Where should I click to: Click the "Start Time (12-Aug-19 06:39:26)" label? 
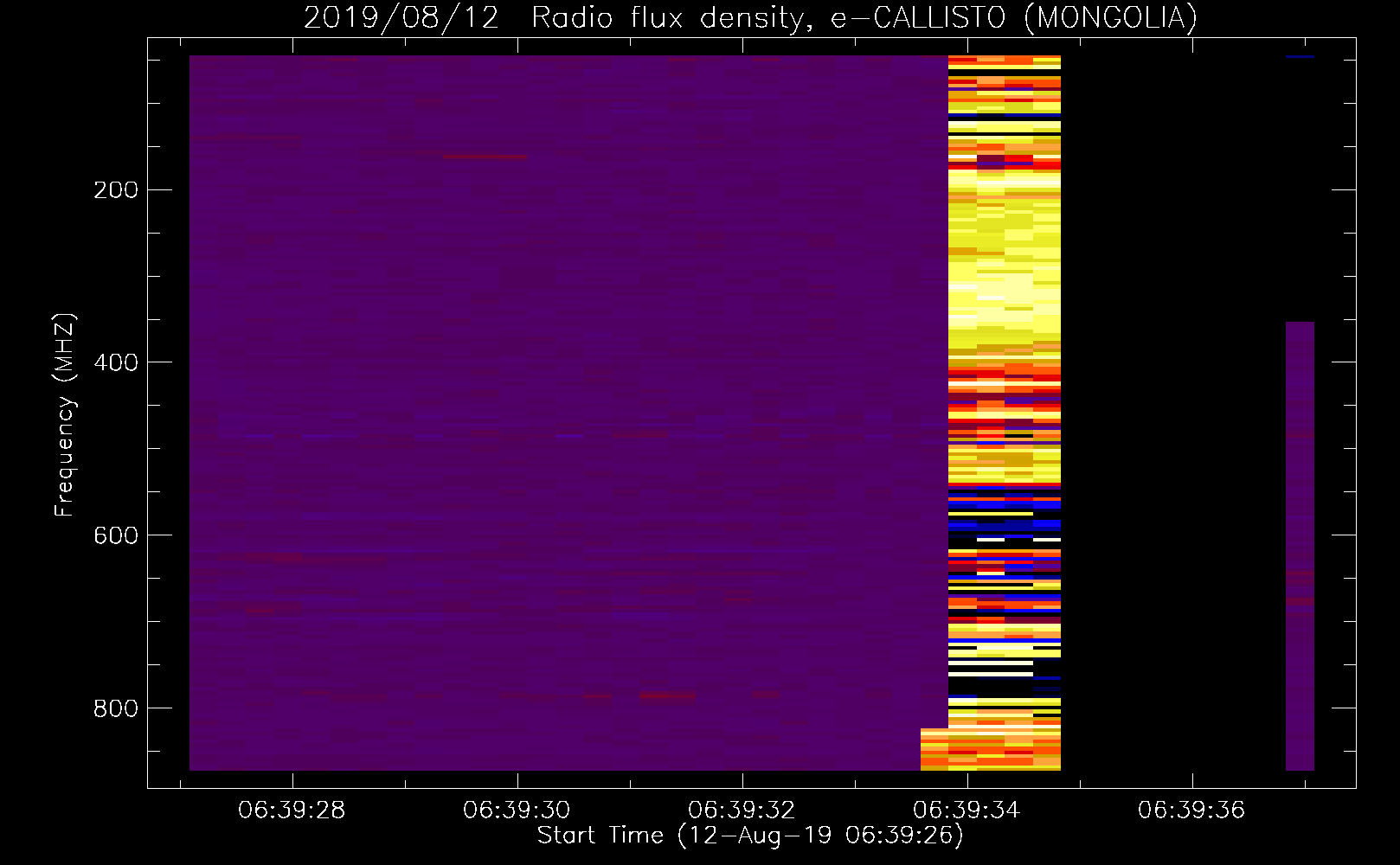click(750, 836)
